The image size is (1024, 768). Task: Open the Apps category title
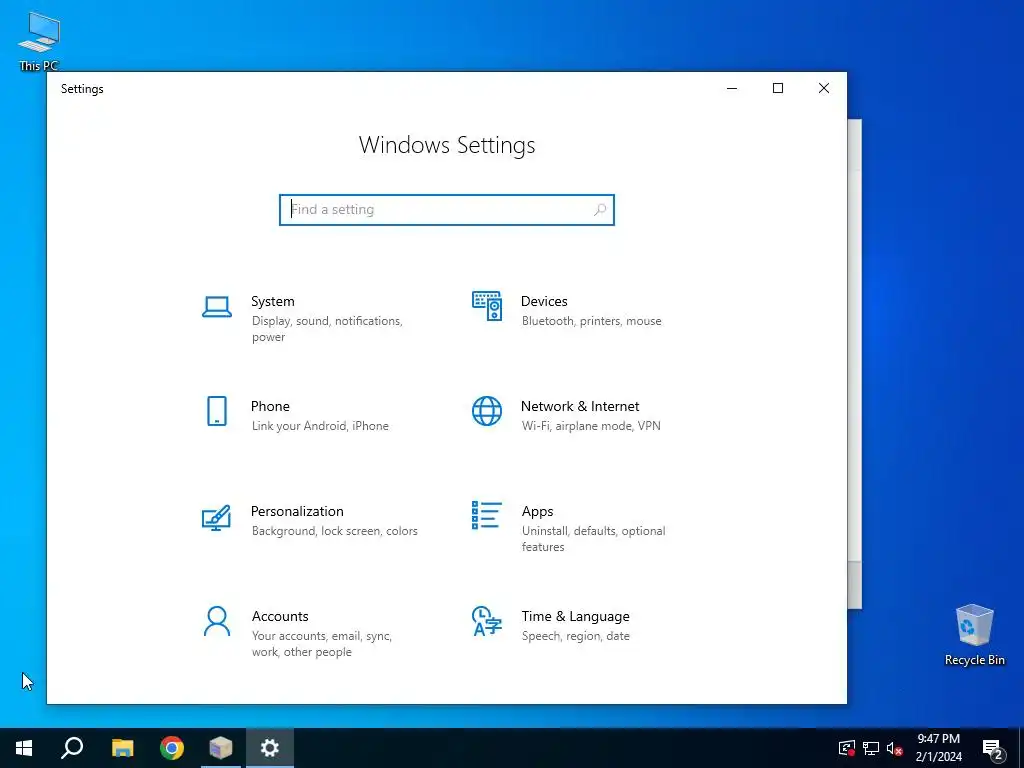click(x=537, y=511)
